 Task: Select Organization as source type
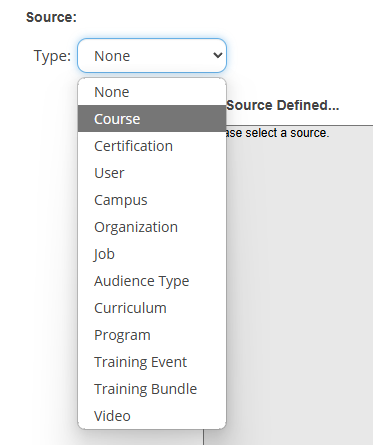(x=152, y=227)
